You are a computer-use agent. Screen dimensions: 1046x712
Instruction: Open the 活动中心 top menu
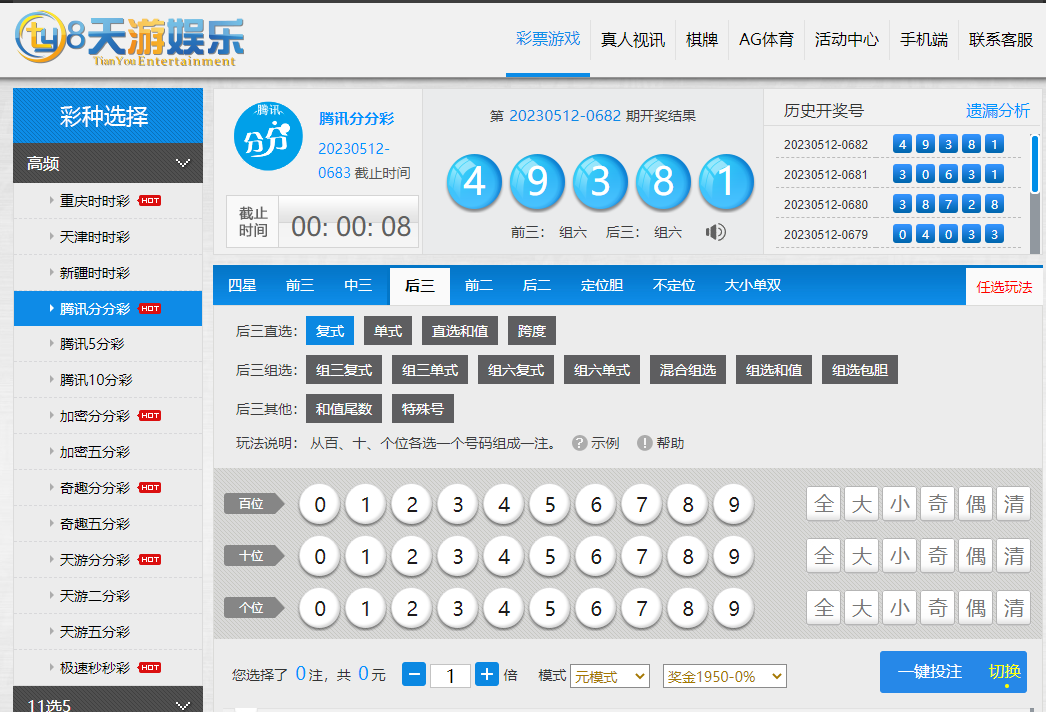coord(847,40)
